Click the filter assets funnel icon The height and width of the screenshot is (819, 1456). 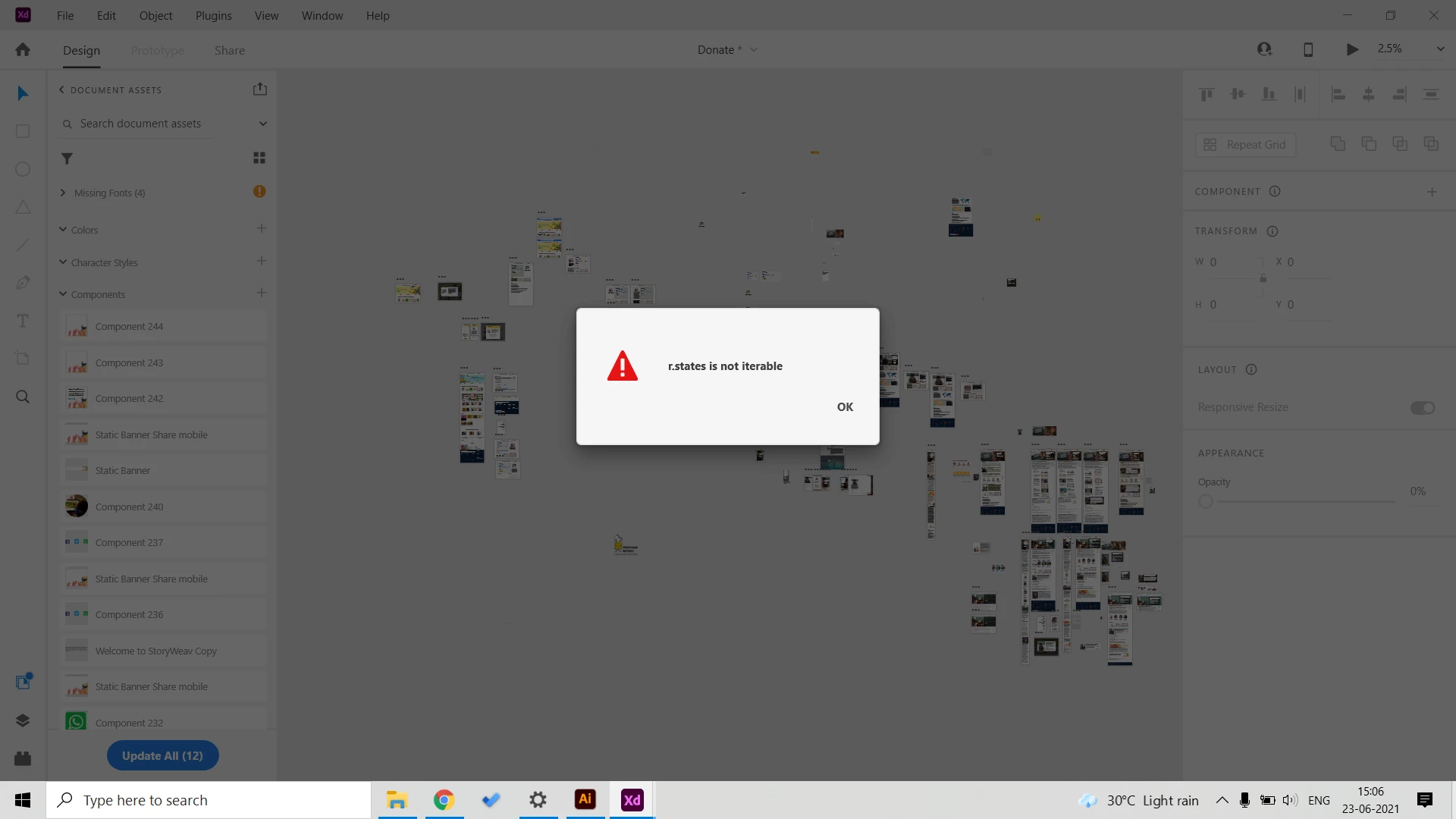coord(67,158)
